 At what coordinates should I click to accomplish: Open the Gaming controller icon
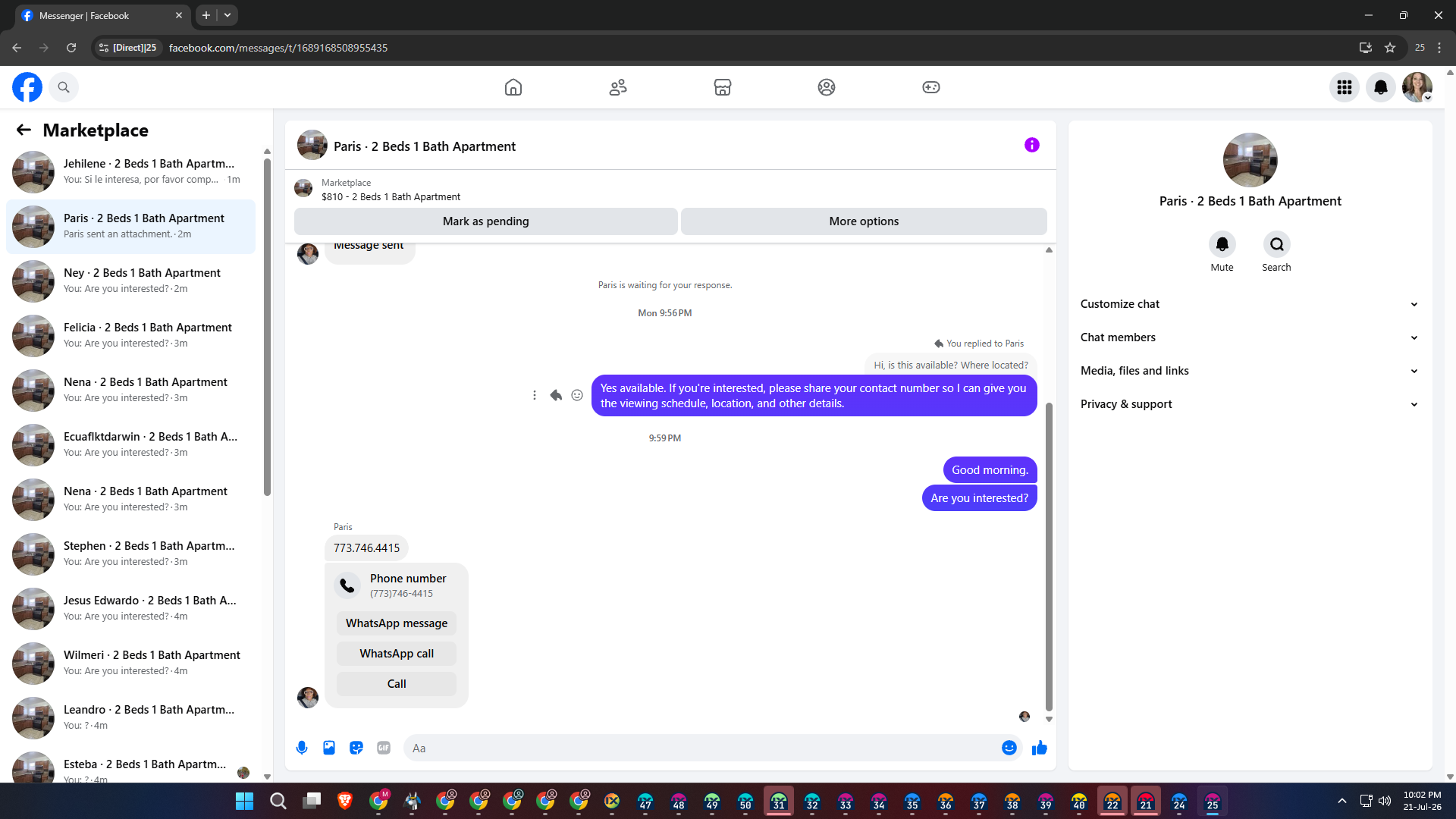pyautogui.click(x=931, y=87)
